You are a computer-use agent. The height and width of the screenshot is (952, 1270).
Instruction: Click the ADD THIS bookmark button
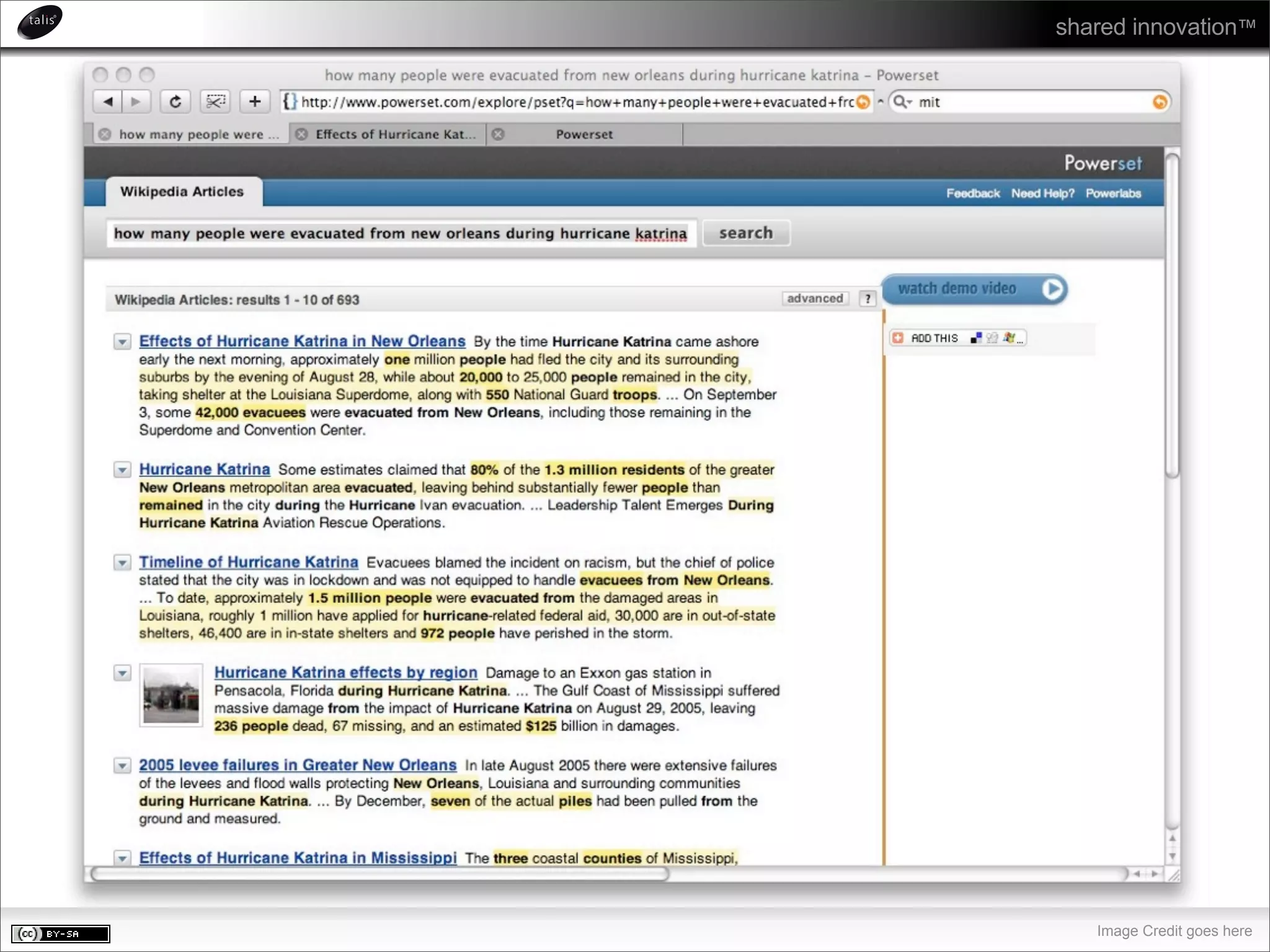pos(959,338)
